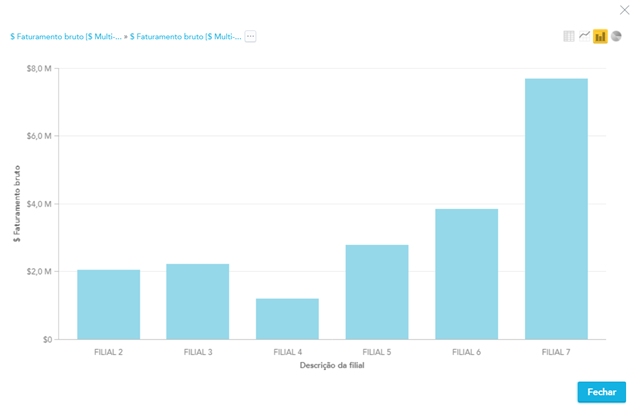Switch to table view icon
The height and width of the screenshot is (413, 636).
[569, 37]
